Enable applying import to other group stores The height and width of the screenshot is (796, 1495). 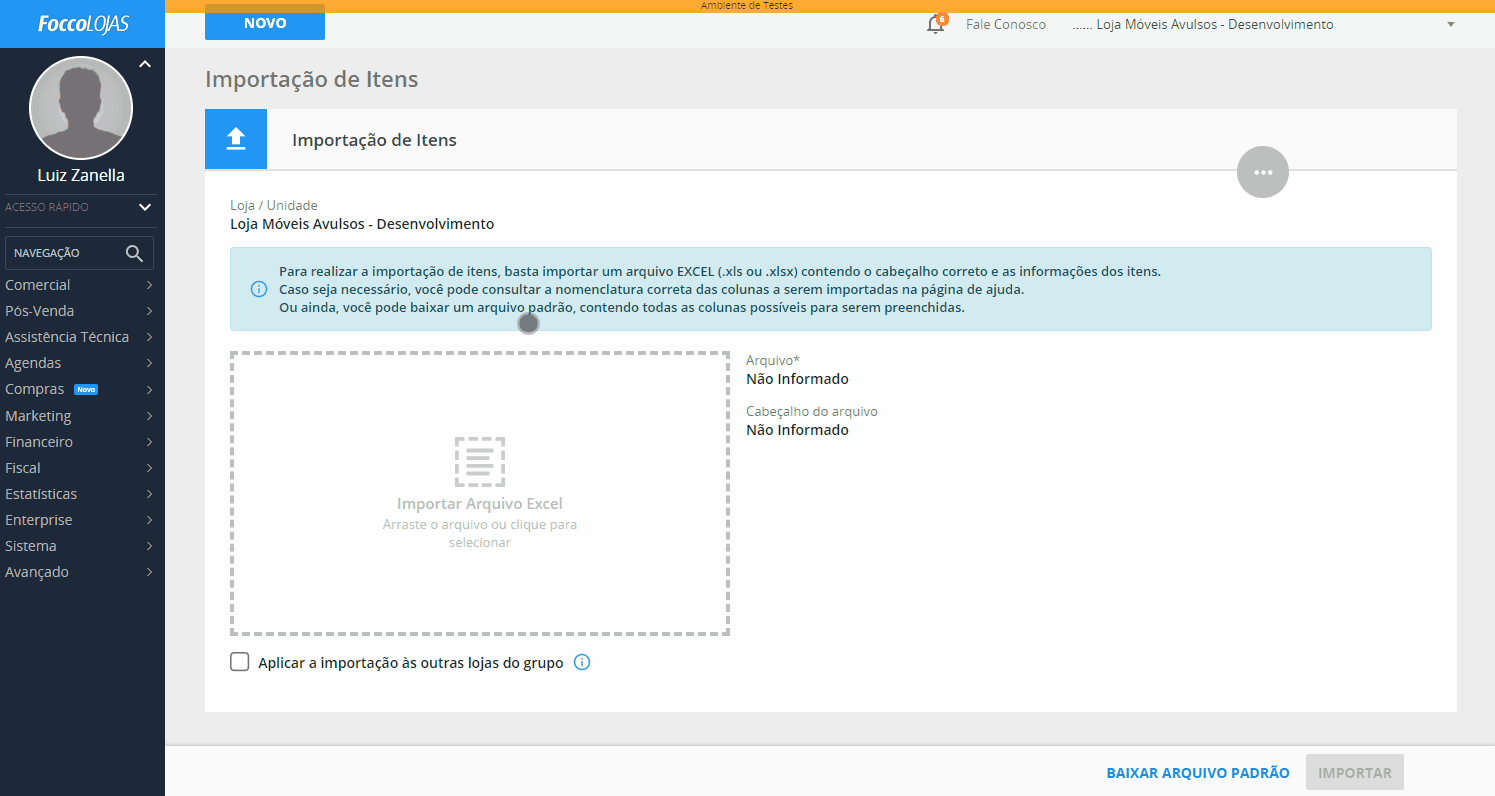[240, 662]
